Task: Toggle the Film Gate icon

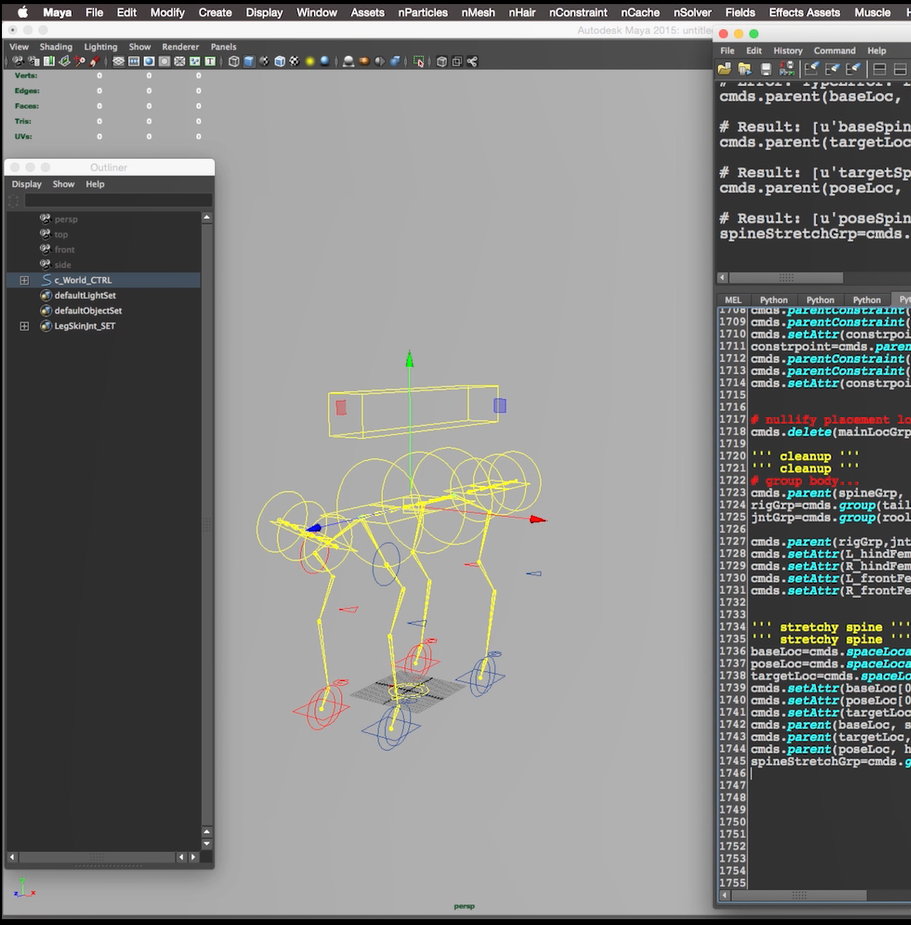Action: pyautogui.click(x=134, y=61)
